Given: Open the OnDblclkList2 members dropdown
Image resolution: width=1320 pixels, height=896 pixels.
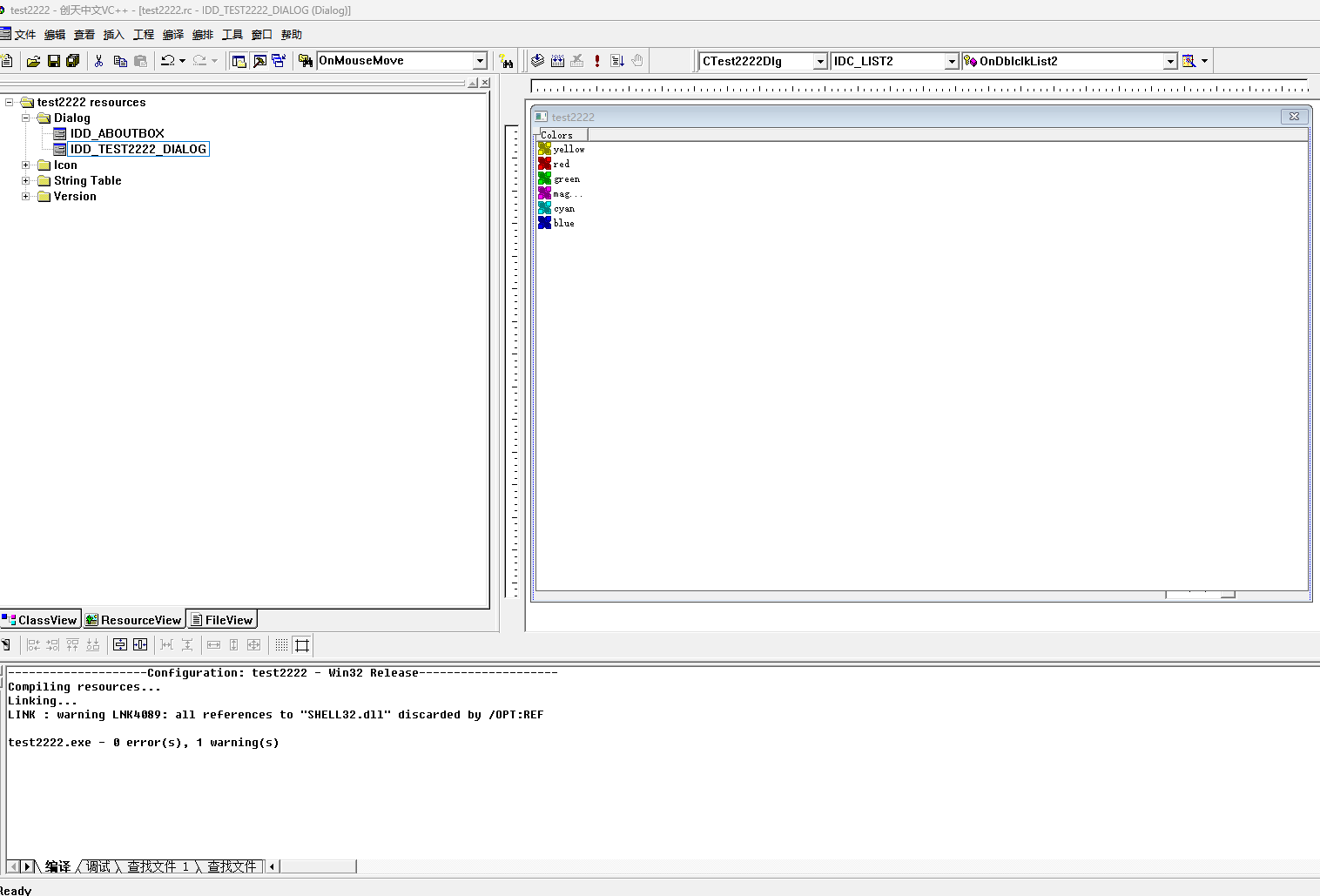Looking at the screenshot, I should coord(1170,61).
